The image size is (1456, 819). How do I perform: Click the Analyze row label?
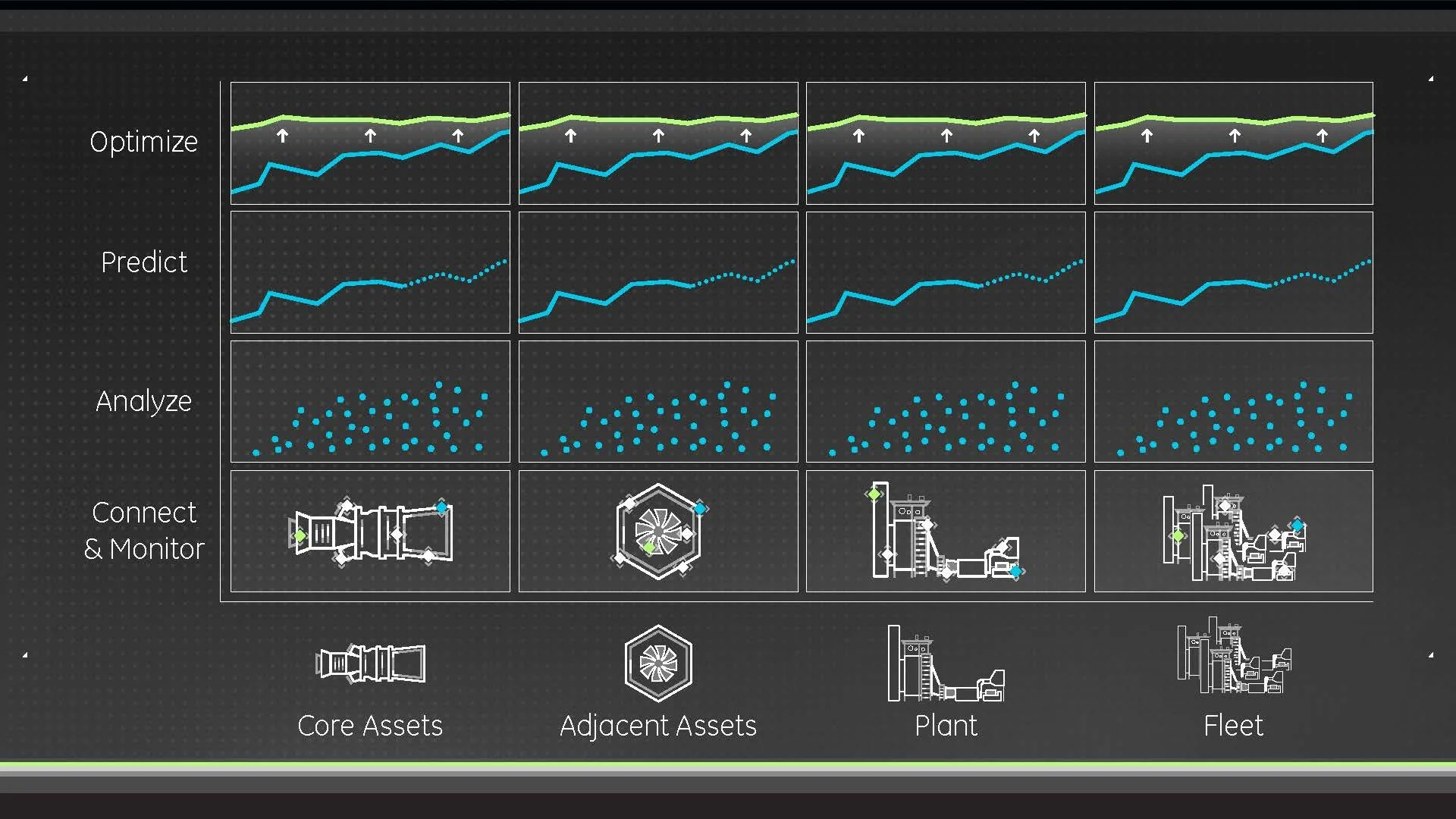[x=143, y=401]
